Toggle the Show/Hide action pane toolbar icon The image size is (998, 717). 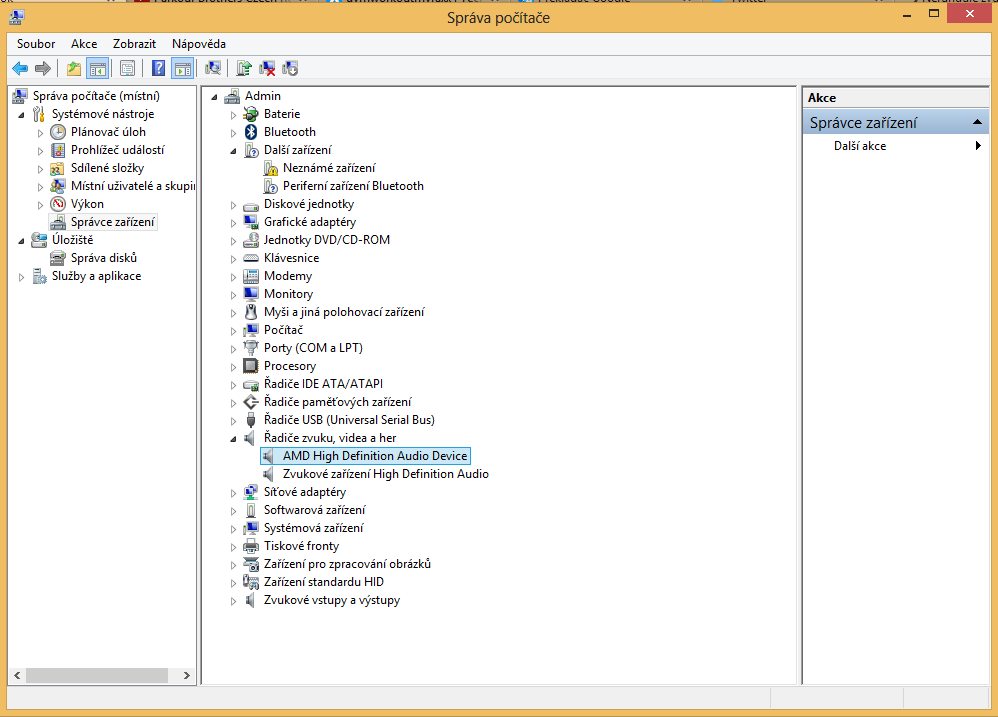coord(182,68)
